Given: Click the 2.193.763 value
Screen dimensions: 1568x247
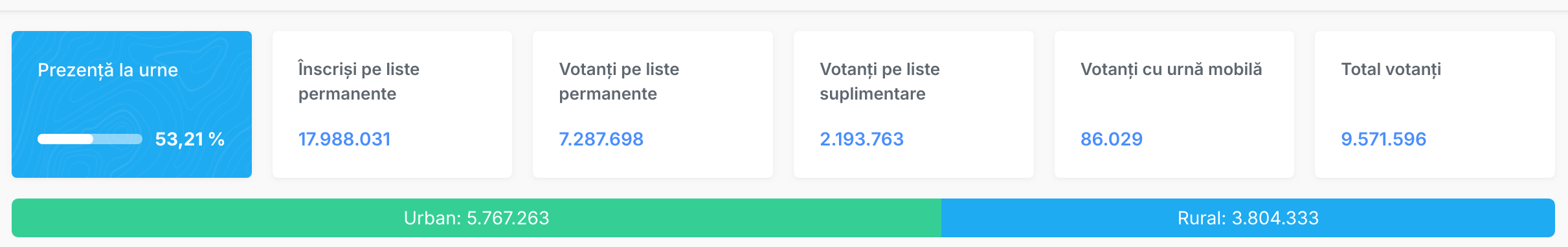Looking at the screenshot, I should pyautogui.click(x=862, y=139).
